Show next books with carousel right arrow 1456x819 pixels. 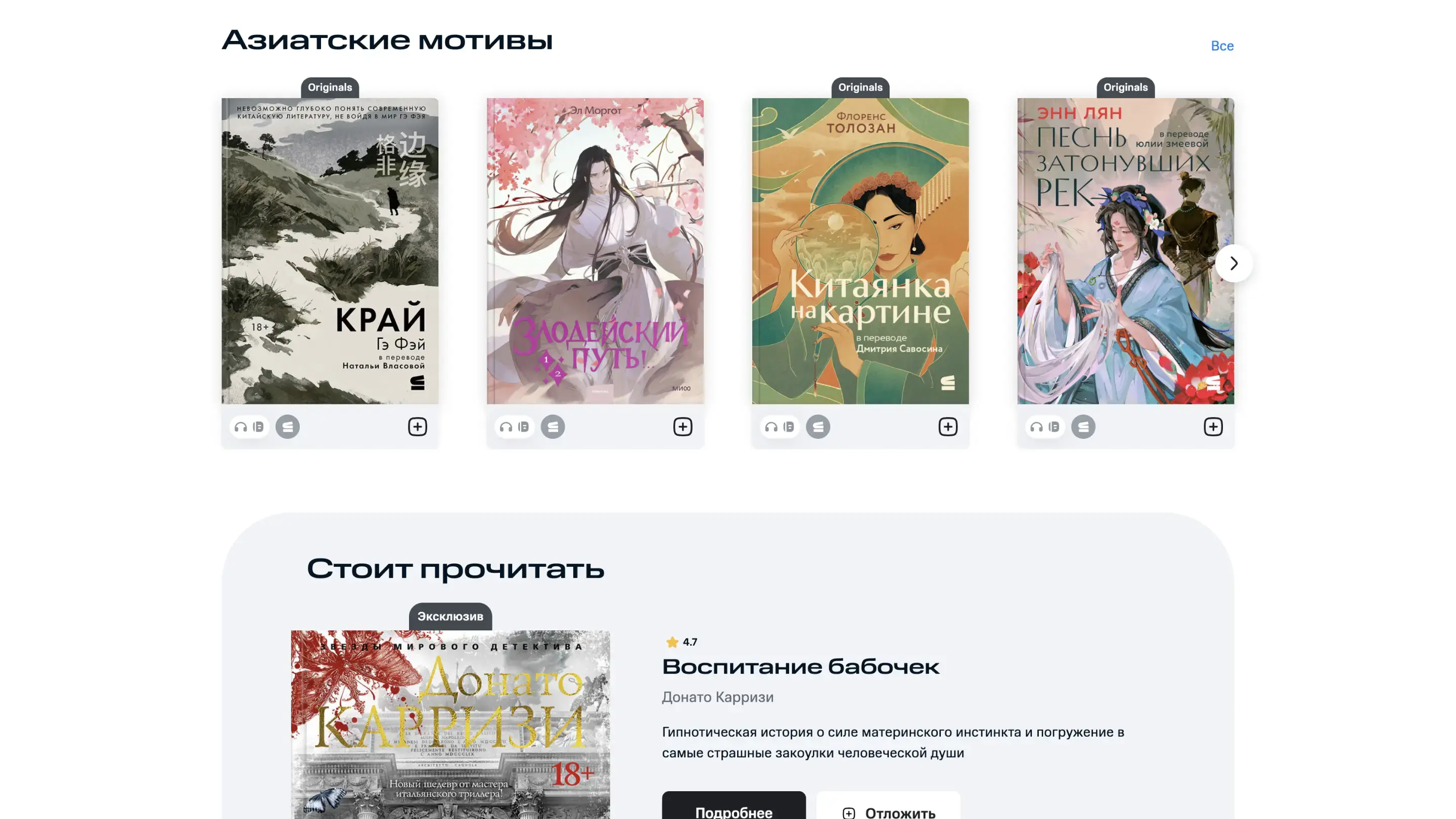(1234, 263)
